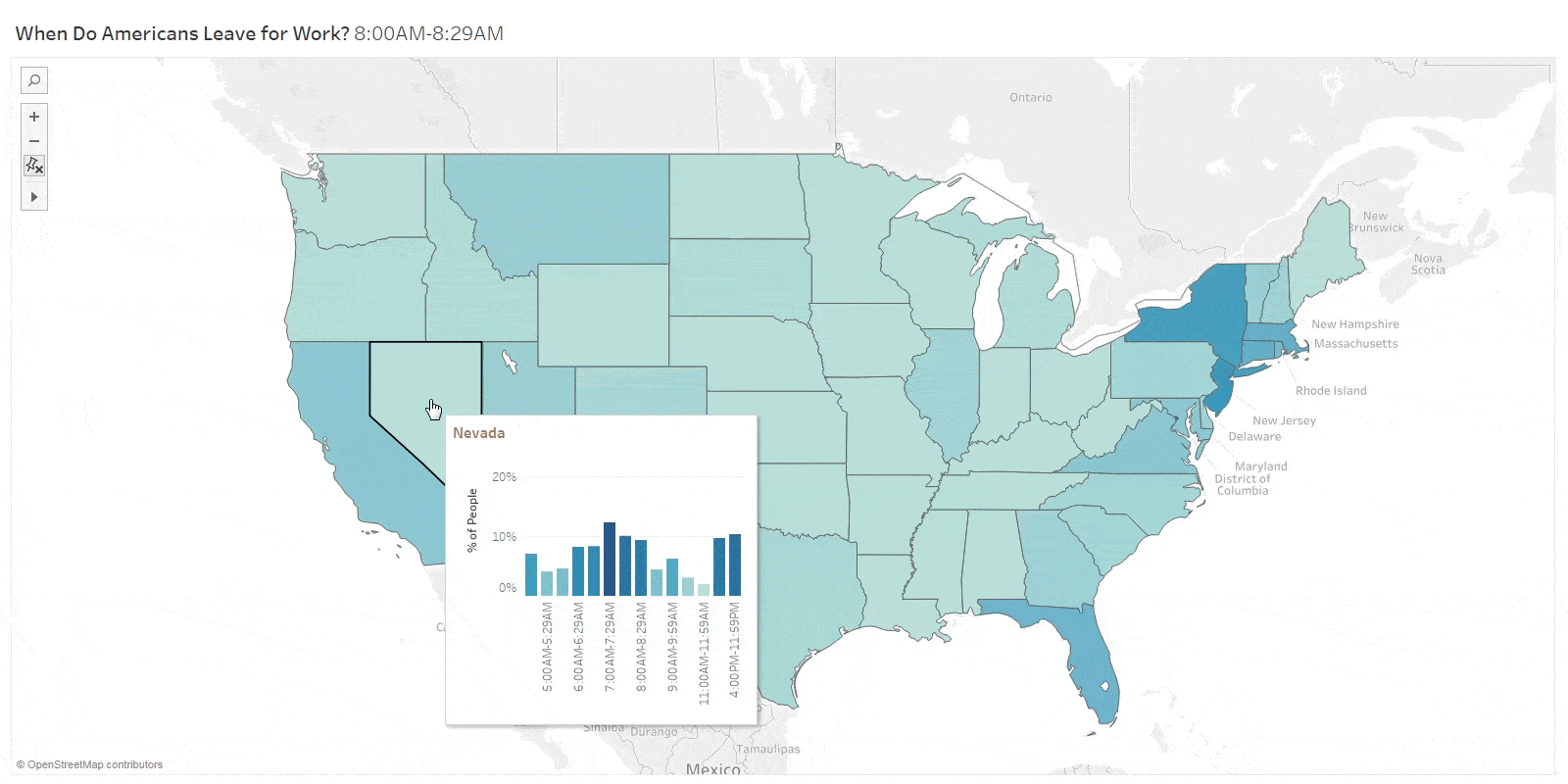
Task: Select the tallest bar in Nevada tooltip
Action: tap(610, 560)
